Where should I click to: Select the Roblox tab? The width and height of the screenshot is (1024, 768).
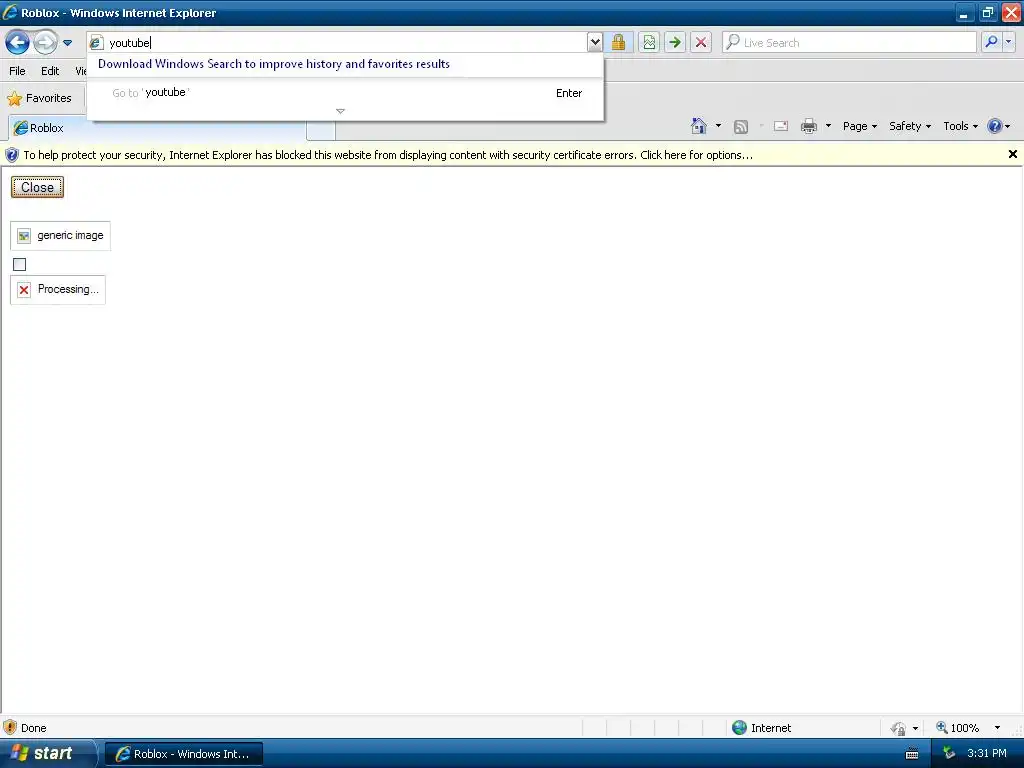click(x=157, y=128)
